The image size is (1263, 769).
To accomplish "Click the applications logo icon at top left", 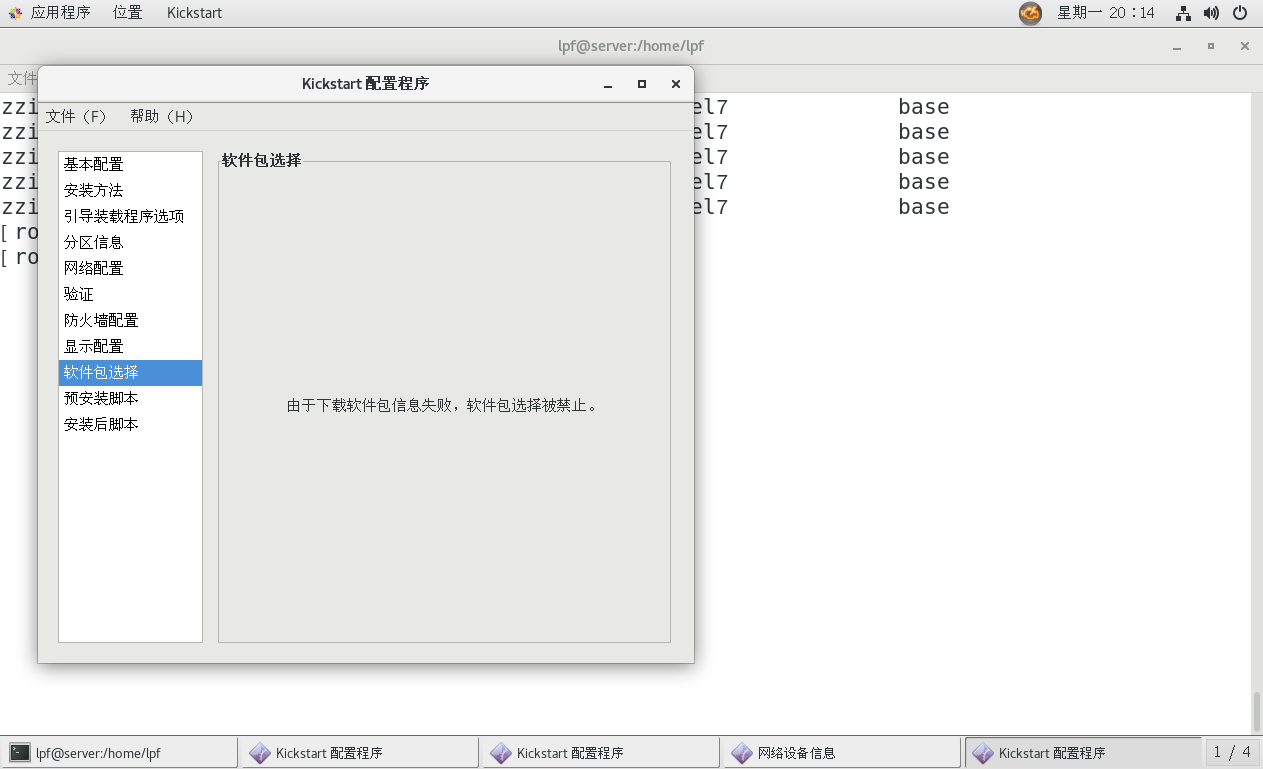I will 16,13.
